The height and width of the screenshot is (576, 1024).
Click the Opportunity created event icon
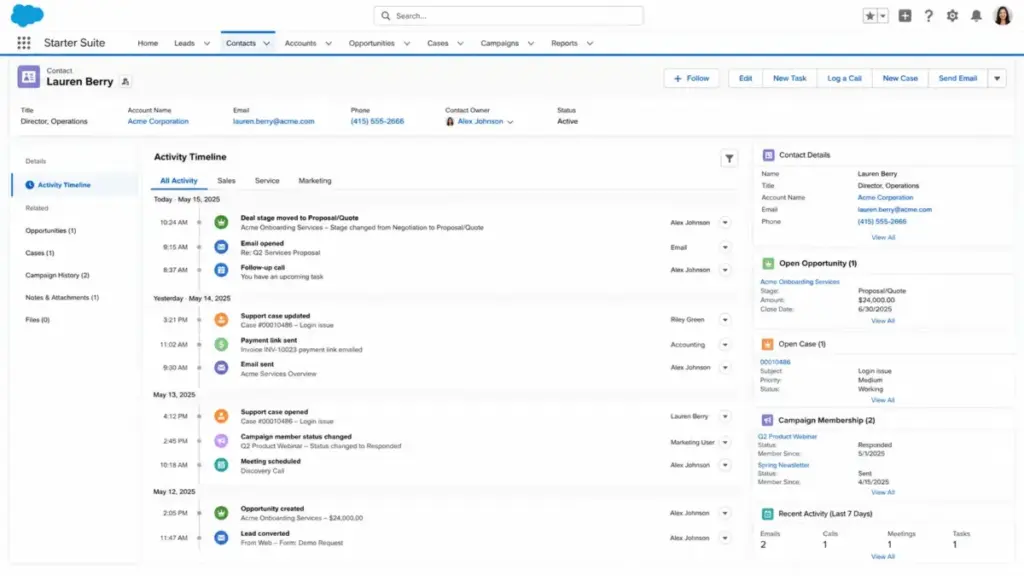tap(221, 513)
